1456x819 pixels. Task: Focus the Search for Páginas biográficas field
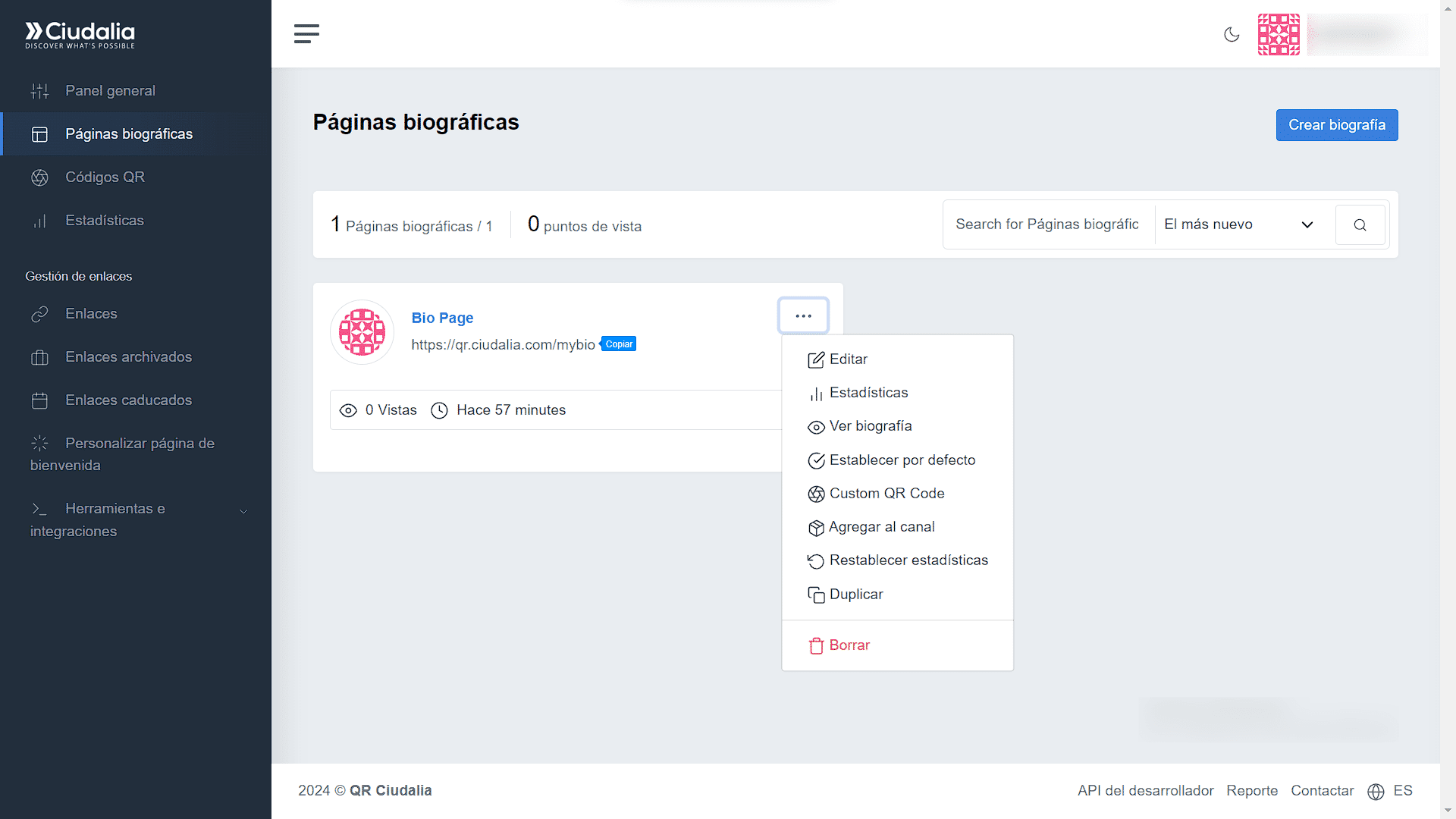point(1048,224)
